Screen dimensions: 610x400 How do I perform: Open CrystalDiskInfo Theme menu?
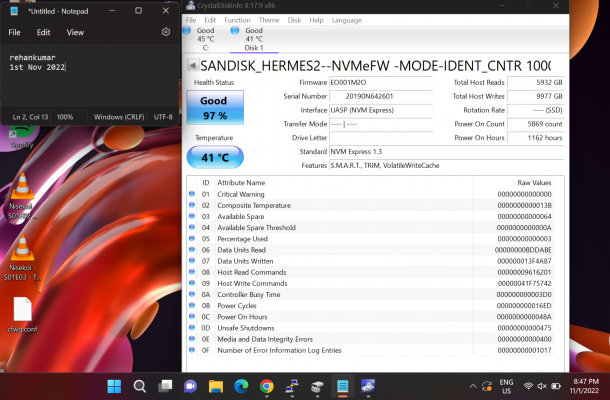click(x=269, y=20)
